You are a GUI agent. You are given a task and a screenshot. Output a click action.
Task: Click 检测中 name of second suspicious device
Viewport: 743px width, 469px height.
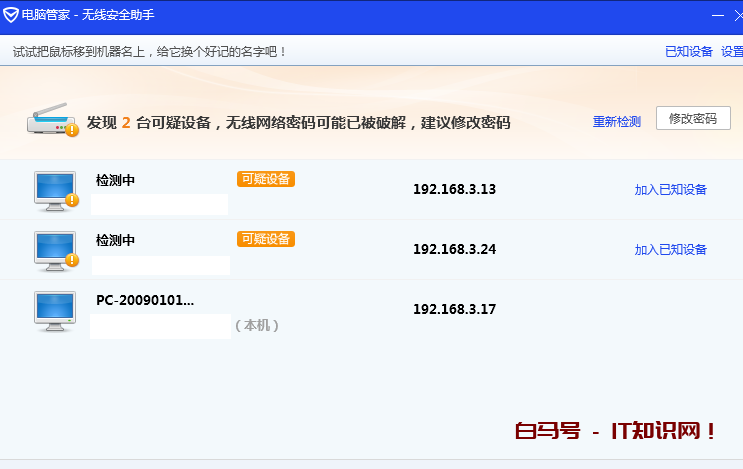point(115,241)
